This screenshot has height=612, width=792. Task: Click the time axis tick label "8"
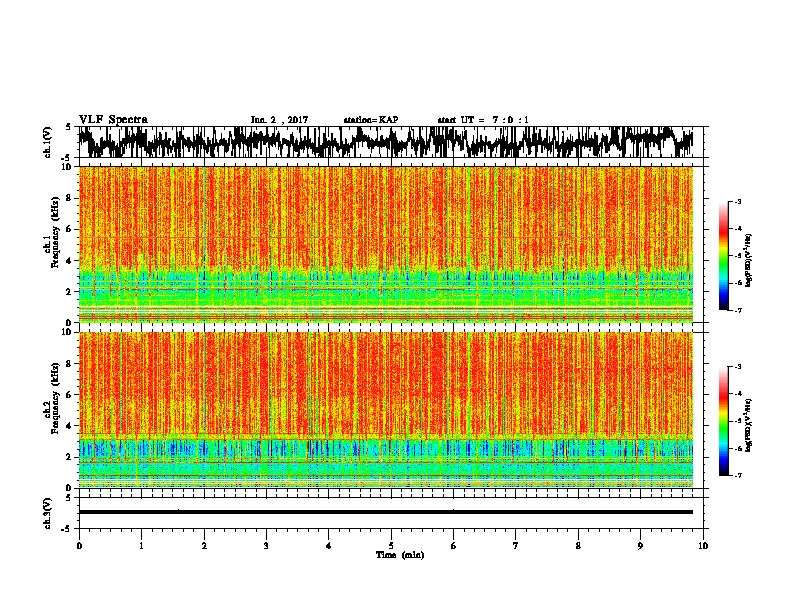click(578, 546)
